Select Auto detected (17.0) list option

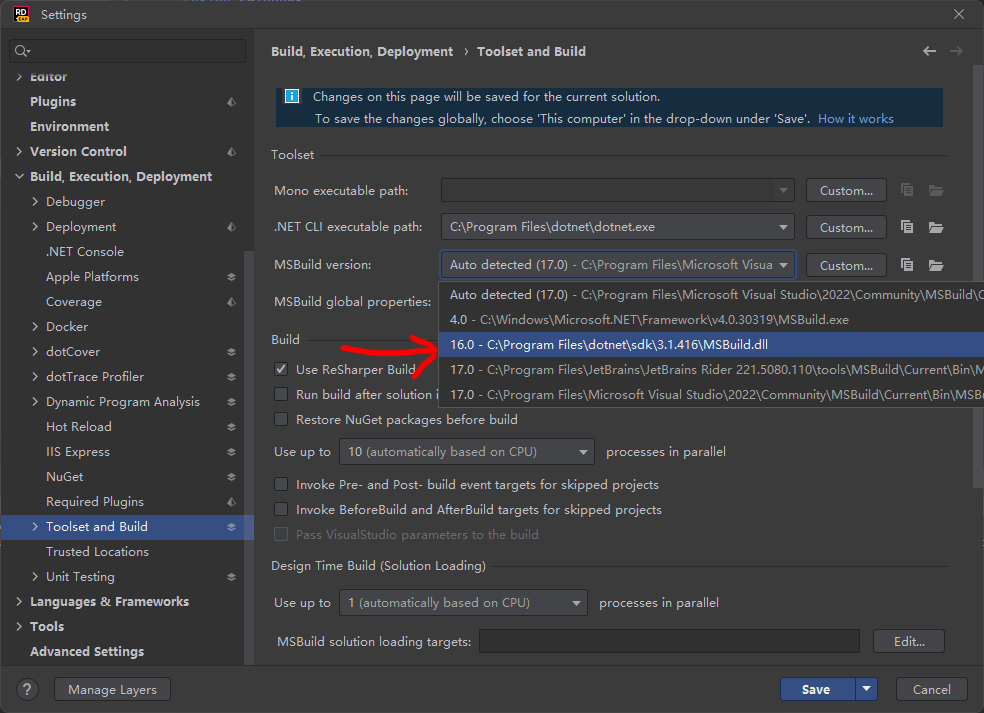[x=711, y=294]
